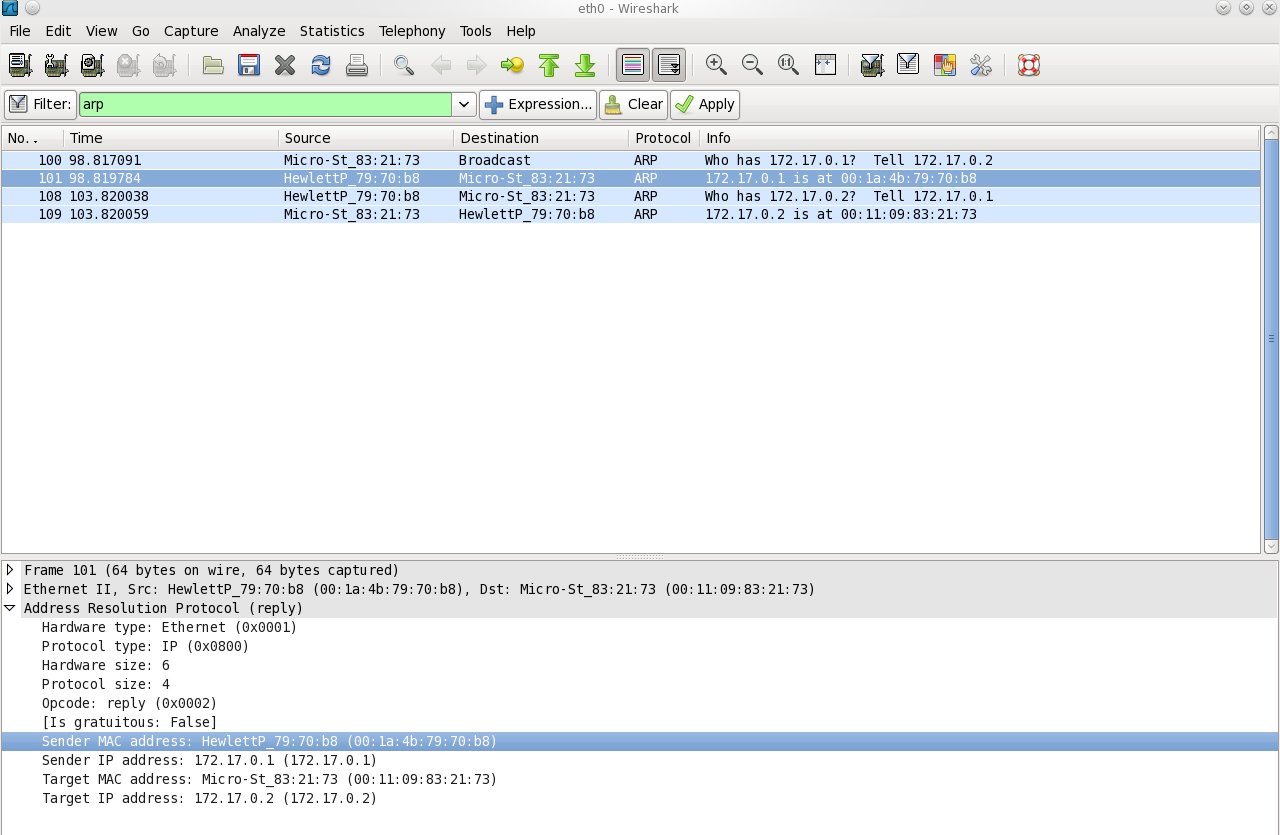Clear the display filter
This screenshot has height=835, width=1280.
(633, 104)
